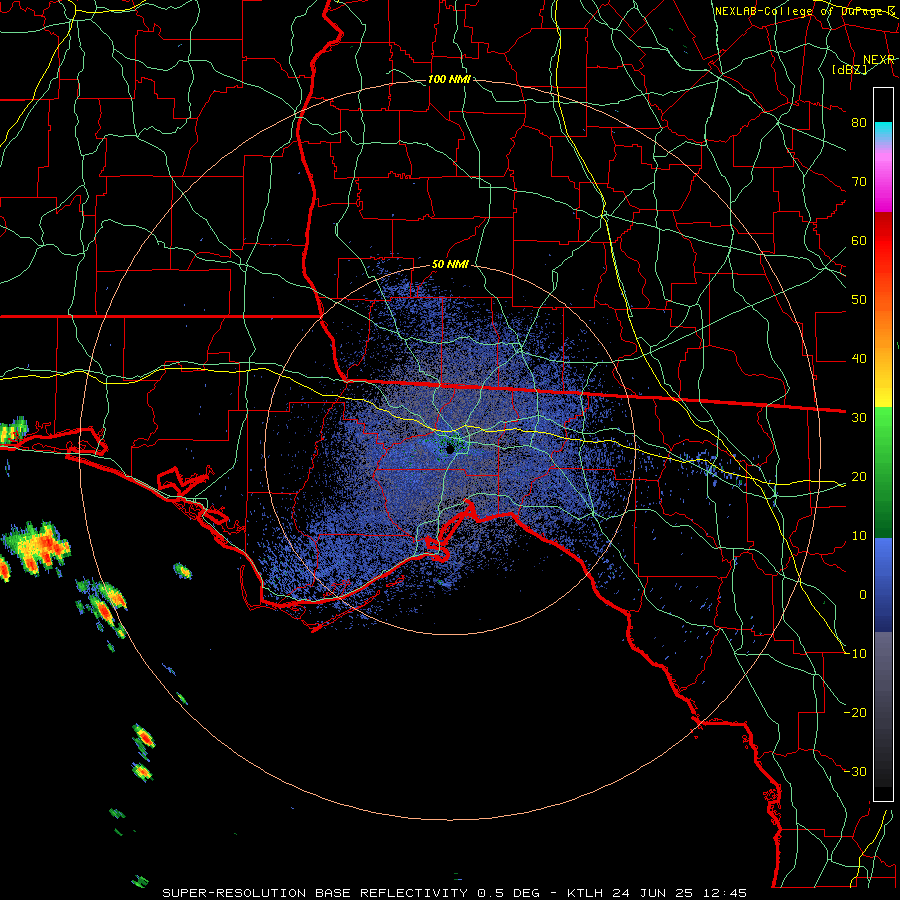
Task: Click the 10 value on dBZ scale
Action: [x=859, y=536]
